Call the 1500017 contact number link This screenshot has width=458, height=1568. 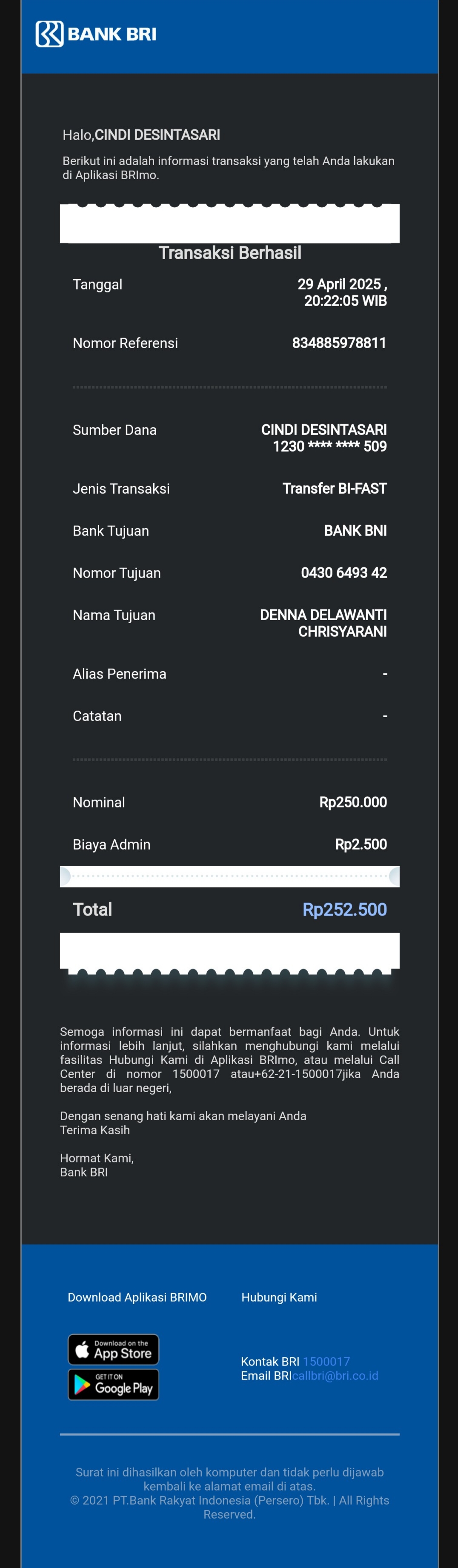326,1361
